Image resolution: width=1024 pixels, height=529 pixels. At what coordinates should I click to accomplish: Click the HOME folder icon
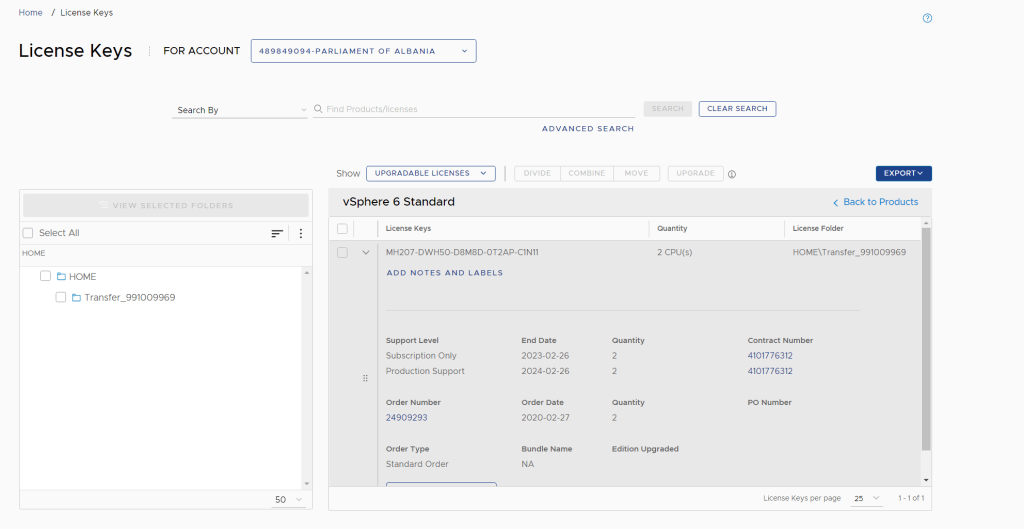coord(61,277)
